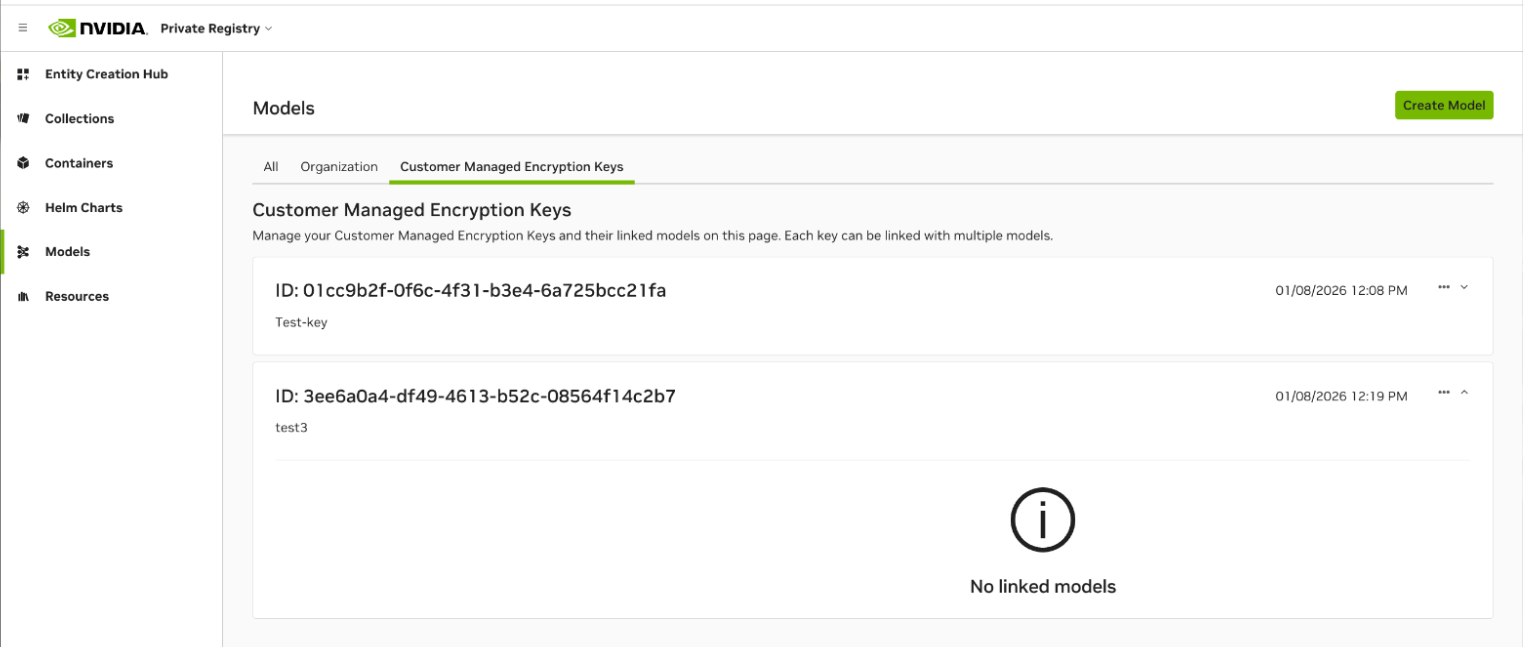Open the Organization tab
1523x647 pixels.
click(x=338, y=166)
